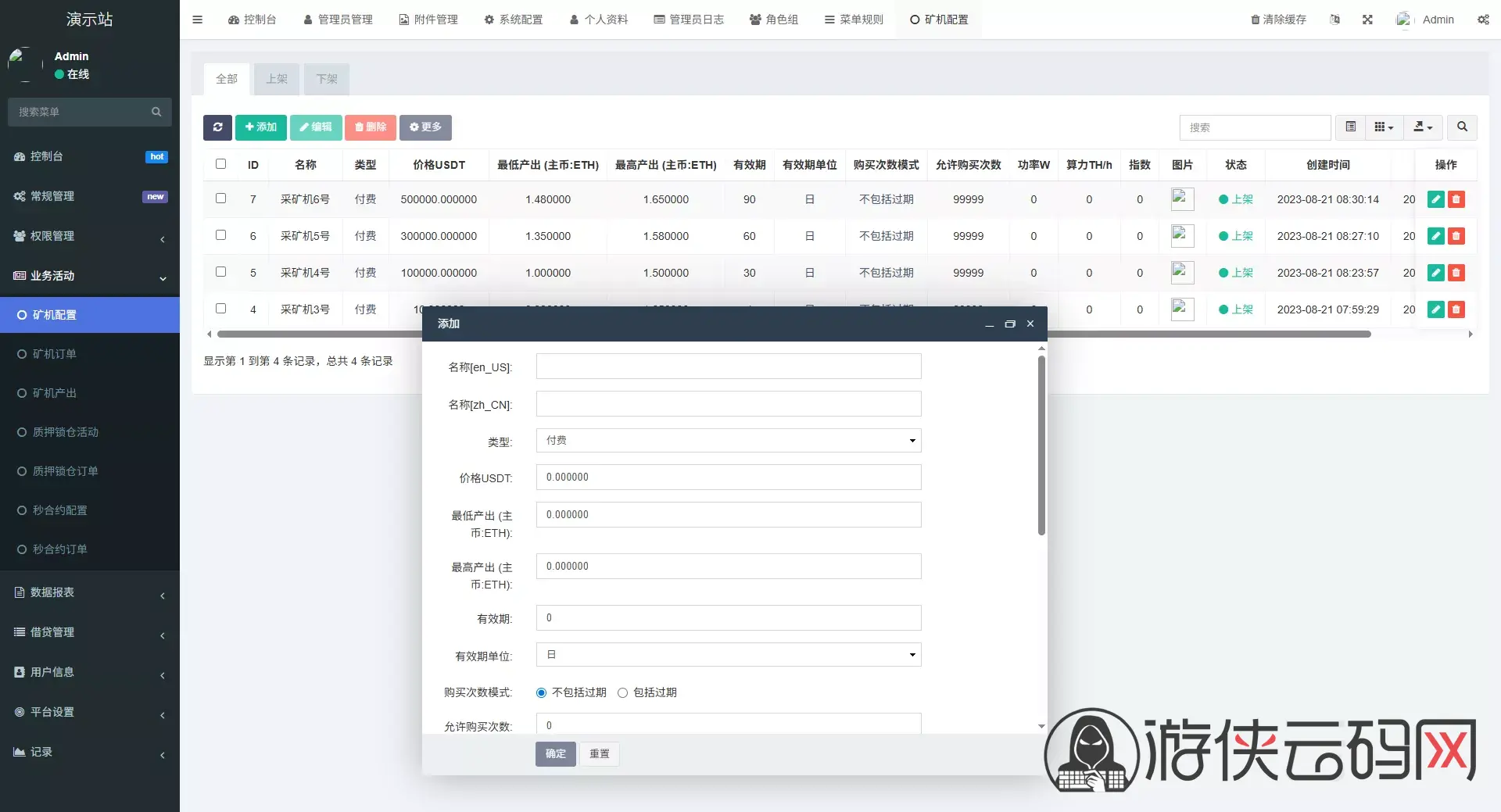This screenshot has width=1501, height=812.
Task: Switch to the 上架 tab
Action: point(277,79)
